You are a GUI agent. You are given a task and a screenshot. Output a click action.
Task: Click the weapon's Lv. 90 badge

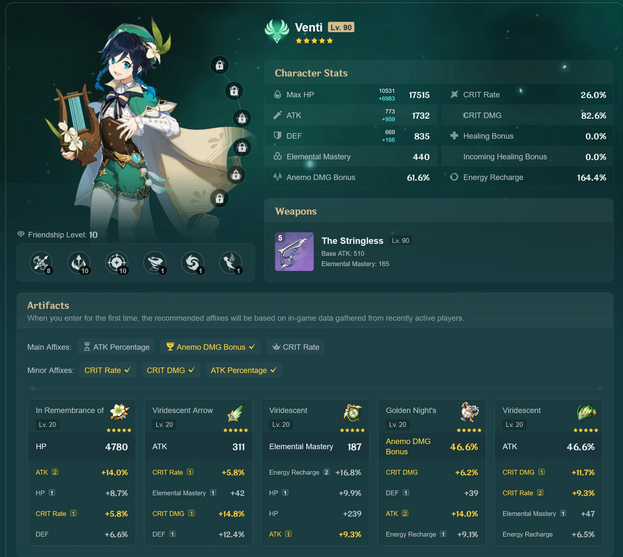[400, 240]
